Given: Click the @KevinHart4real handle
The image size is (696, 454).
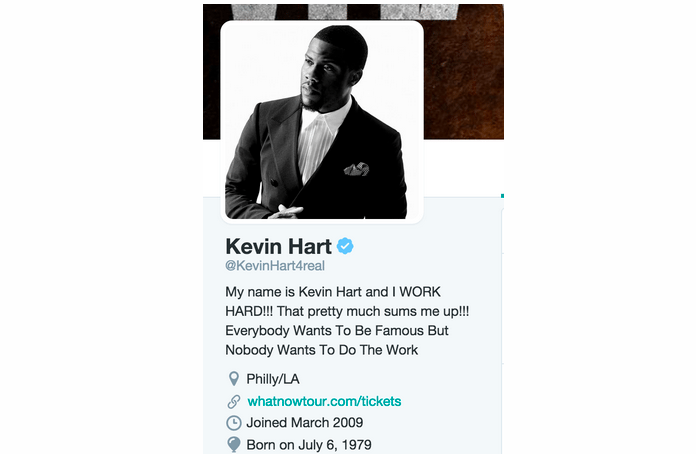Looking at the screenshot, I should pos(275,266).
